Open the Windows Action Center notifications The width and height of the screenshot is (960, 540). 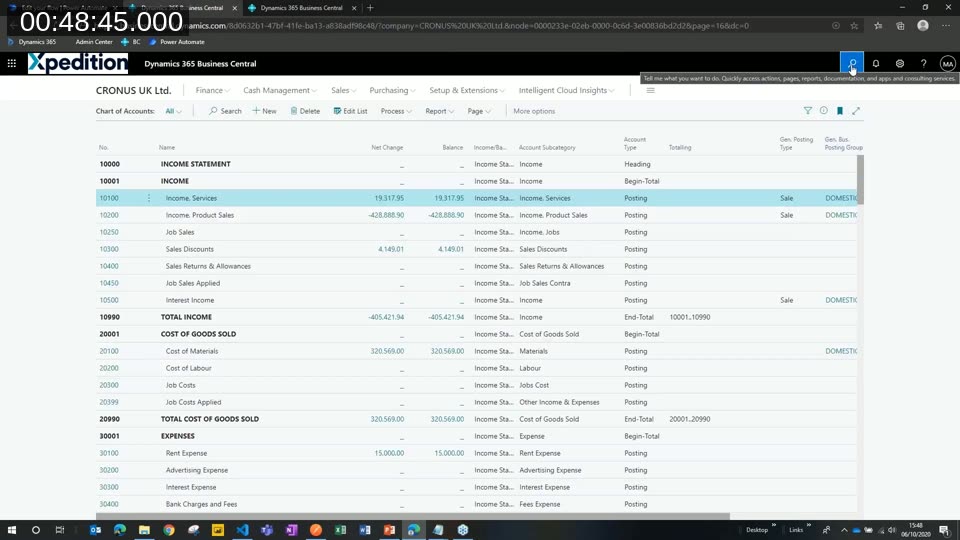944,530
